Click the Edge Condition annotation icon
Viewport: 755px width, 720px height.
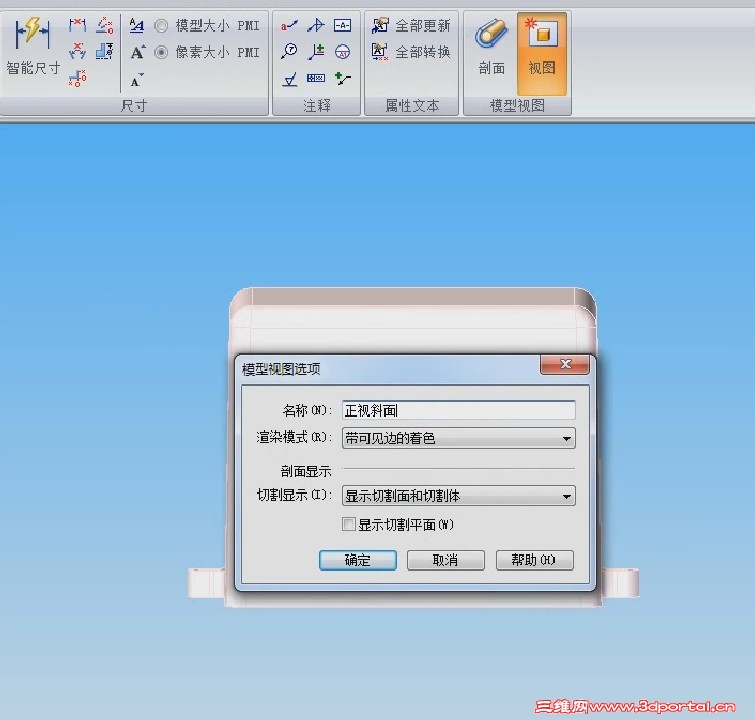[x=316, y=51]
